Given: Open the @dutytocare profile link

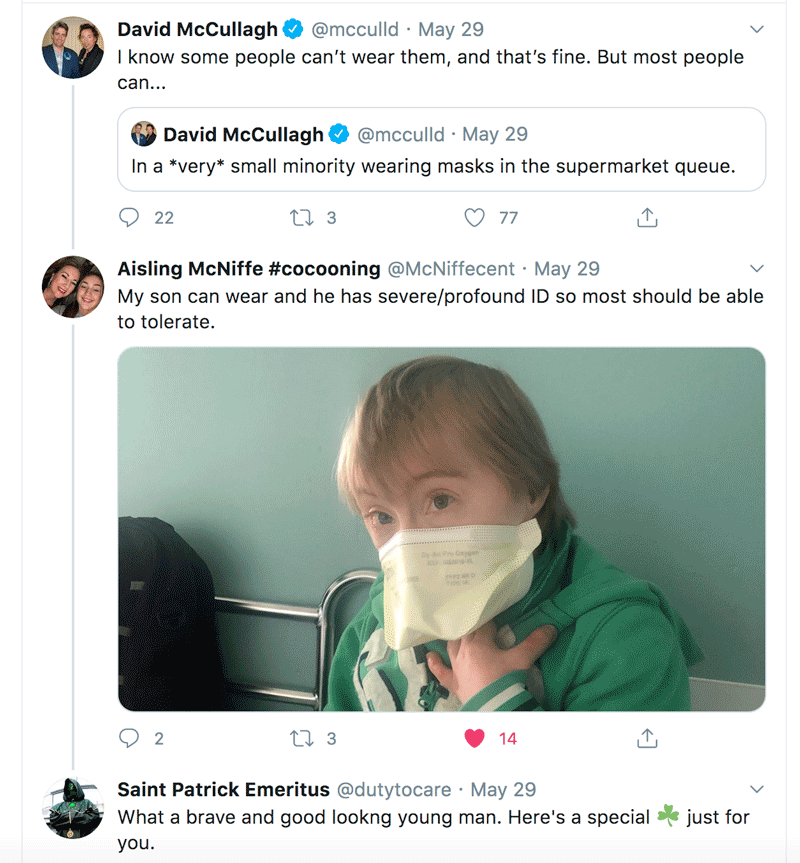Looking at the screenshot, I should tap(394, 789).
